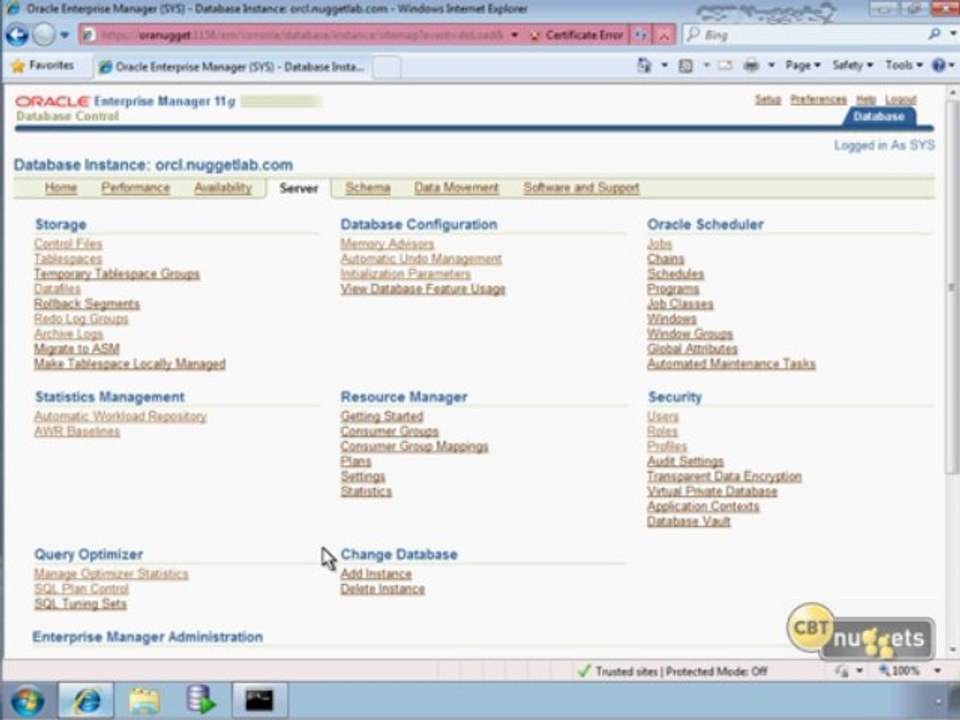Open the Migrate to ASM link
960x720 pixels.
pyautogui.click(x=77, y=349)
